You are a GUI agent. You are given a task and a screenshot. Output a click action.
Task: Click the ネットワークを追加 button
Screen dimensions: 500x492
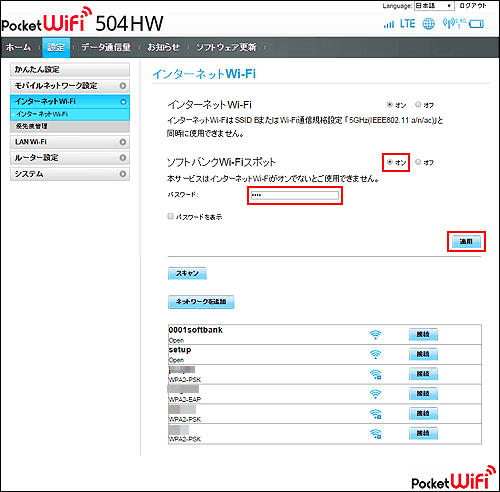point(201,302)
